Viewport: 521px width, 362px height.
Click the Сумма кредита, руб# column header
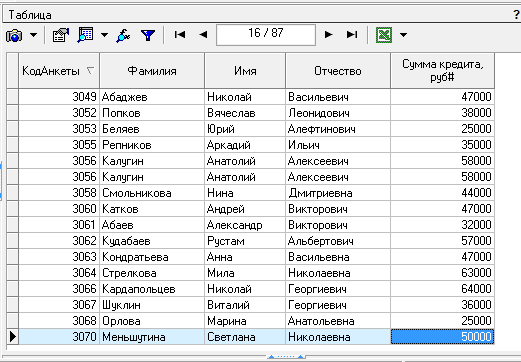(x=442, y=71)
